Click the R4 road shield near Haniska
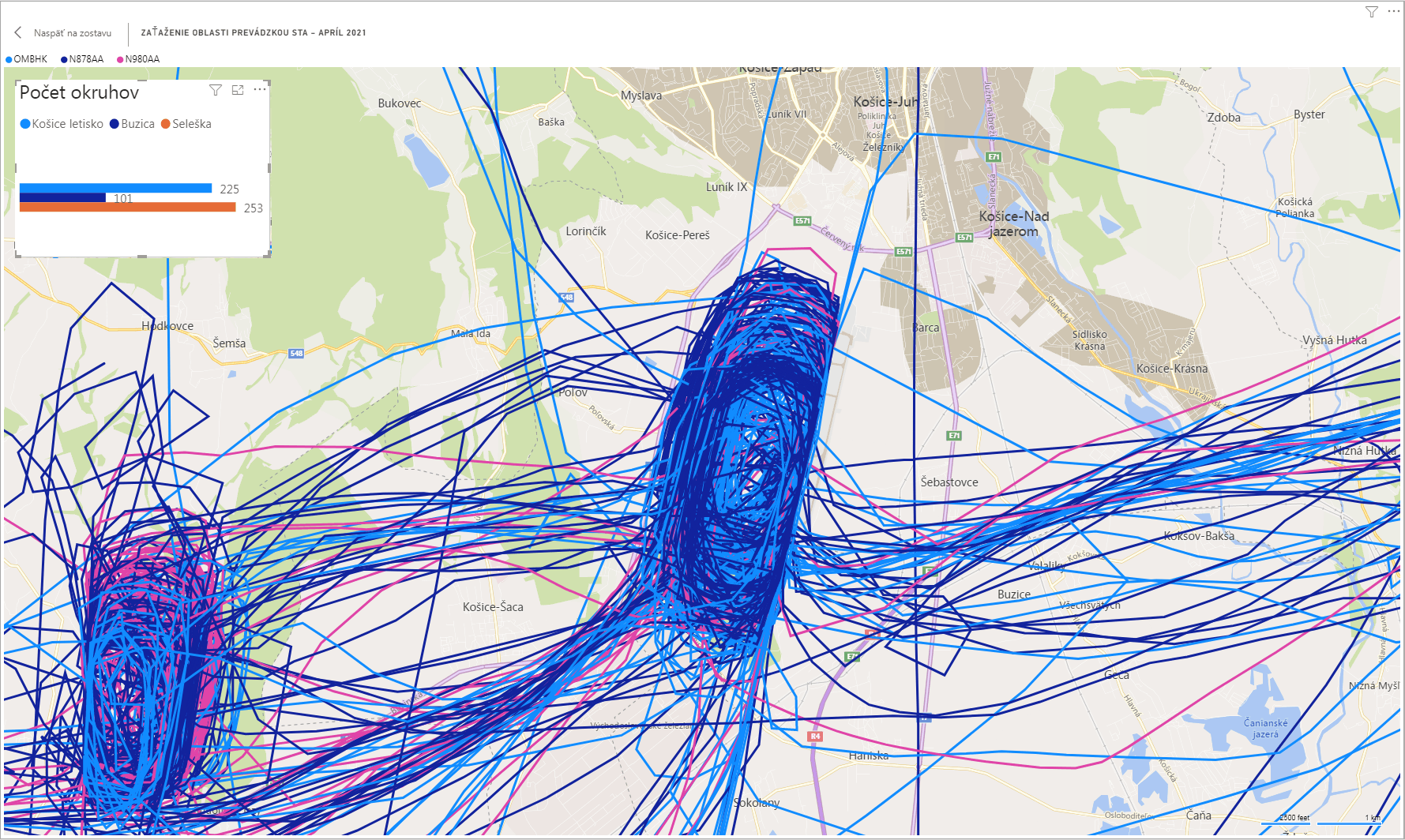The height and width of the screenshot is (840, 1405). click(815, 736)
